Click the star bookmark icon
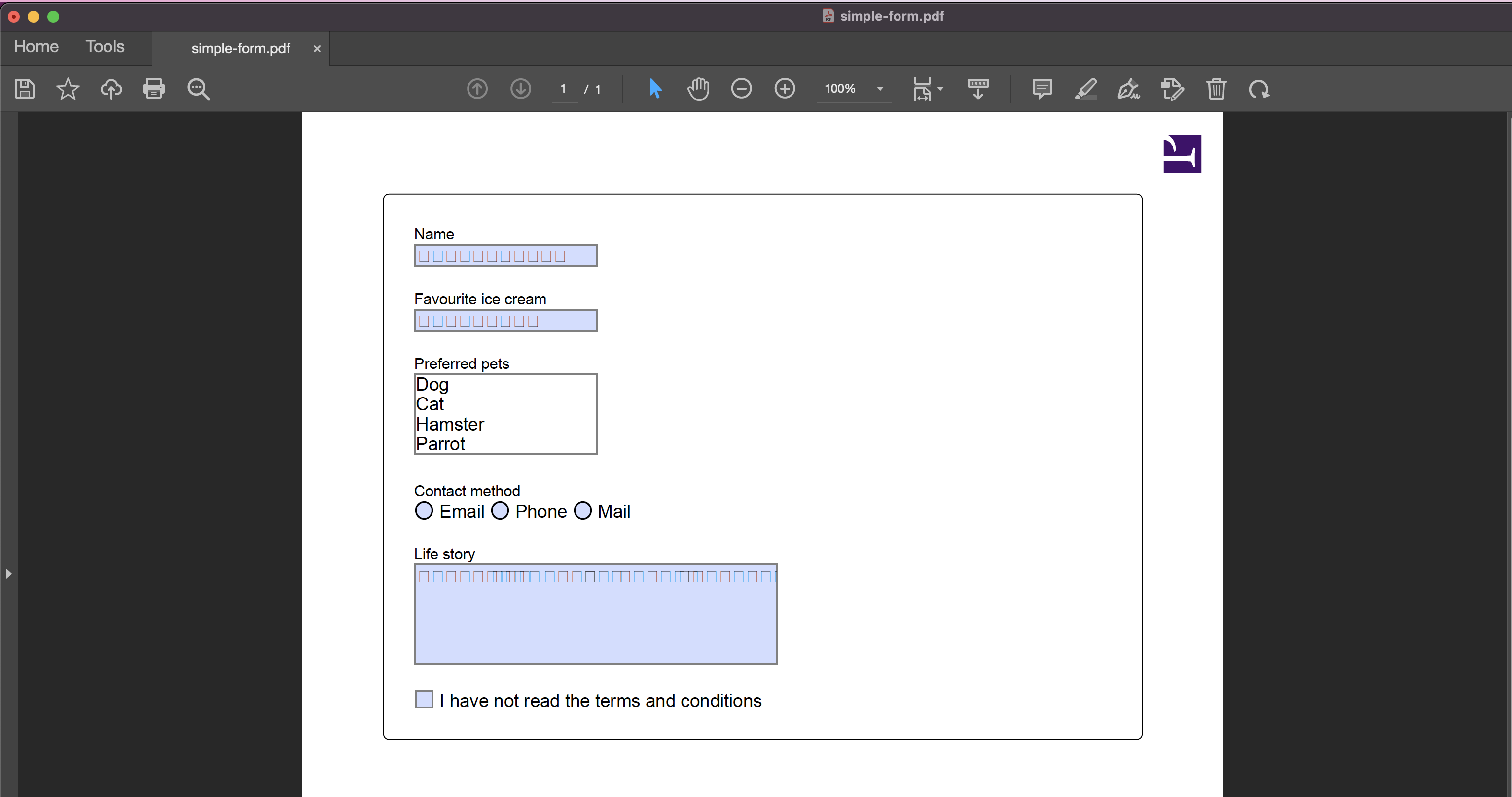The height and width of the screenshot is (797, 1512). pyautogui.click(x=68, y=89)
